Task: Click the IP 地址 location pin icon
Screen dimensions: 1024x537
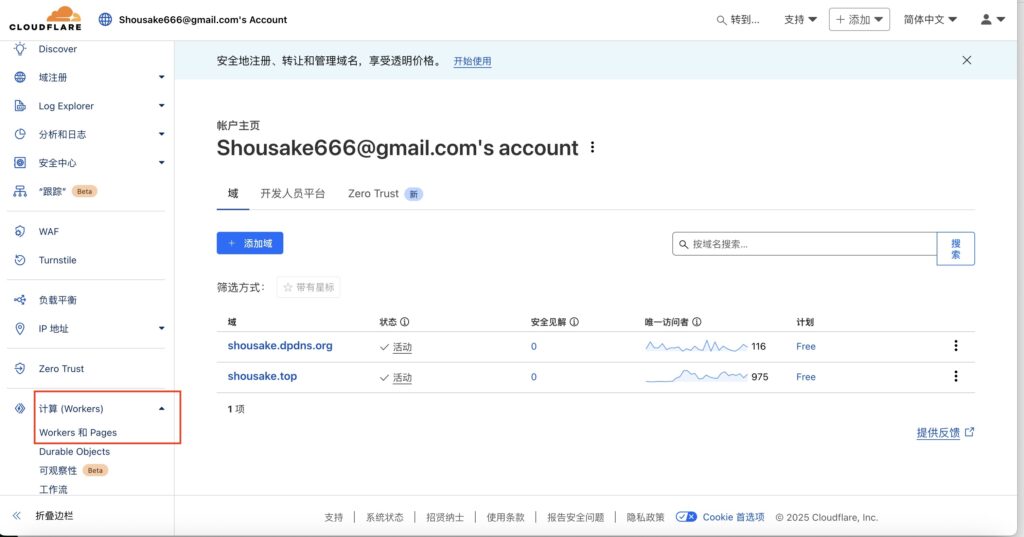Action: click(x=20, y=329)
